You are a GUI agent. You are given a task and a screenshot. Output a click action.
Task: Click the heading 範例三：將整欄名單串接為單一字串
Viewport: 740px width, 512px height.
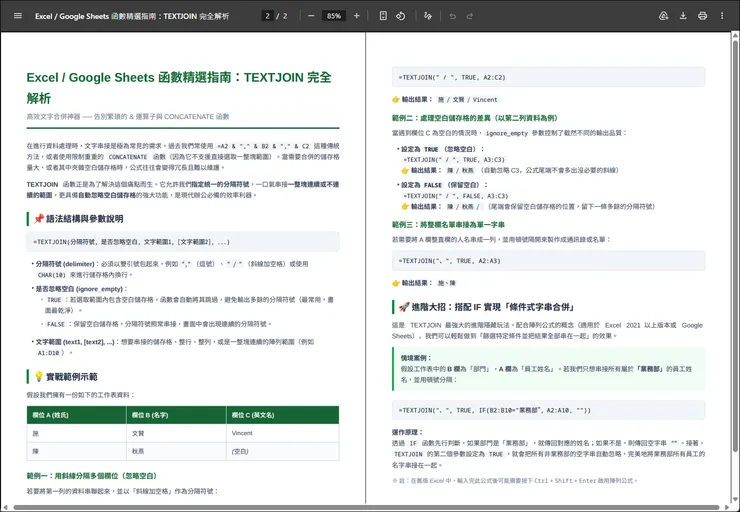448,225
